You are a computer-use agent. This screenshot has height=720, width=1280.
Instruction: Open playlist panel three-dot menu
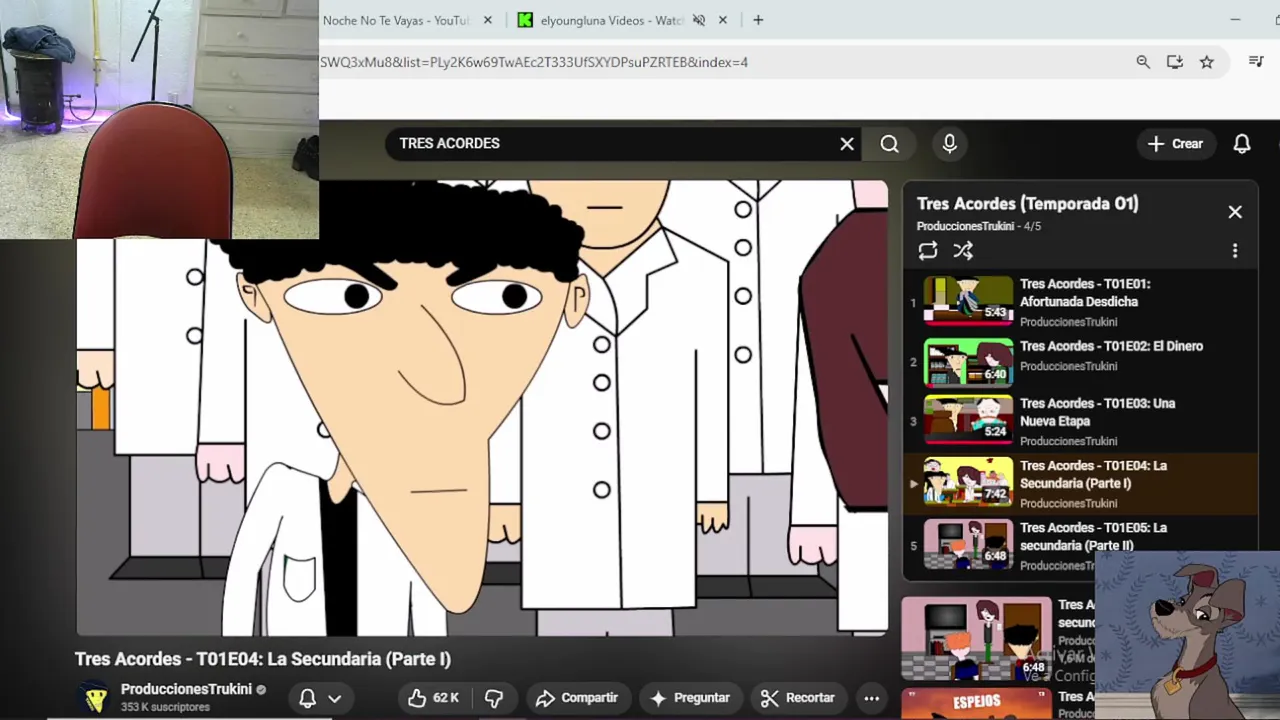pos(1235,251)
